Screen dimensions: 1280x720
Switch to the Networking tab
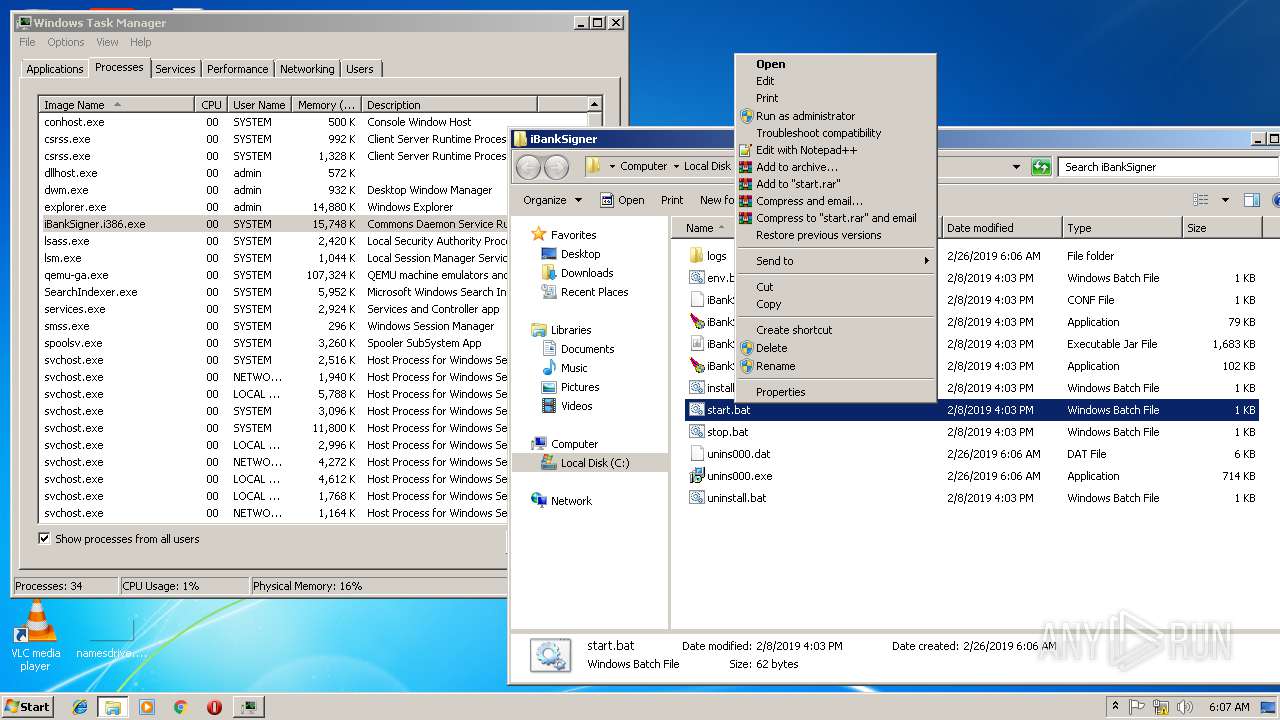coord(307,69)
